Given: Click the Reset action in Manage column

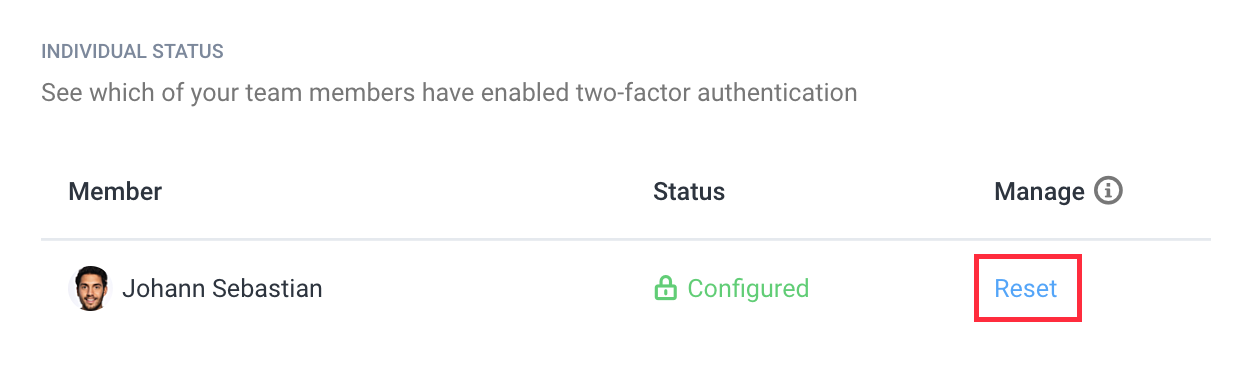Looking at the screenshot, I should (1026, 289).
